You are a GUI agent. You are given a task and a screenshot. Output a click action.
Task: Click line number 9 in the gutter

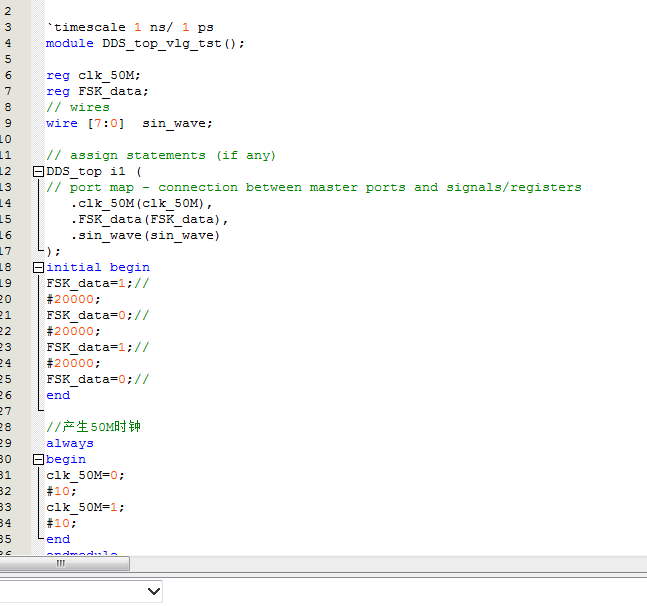(8, 123)
